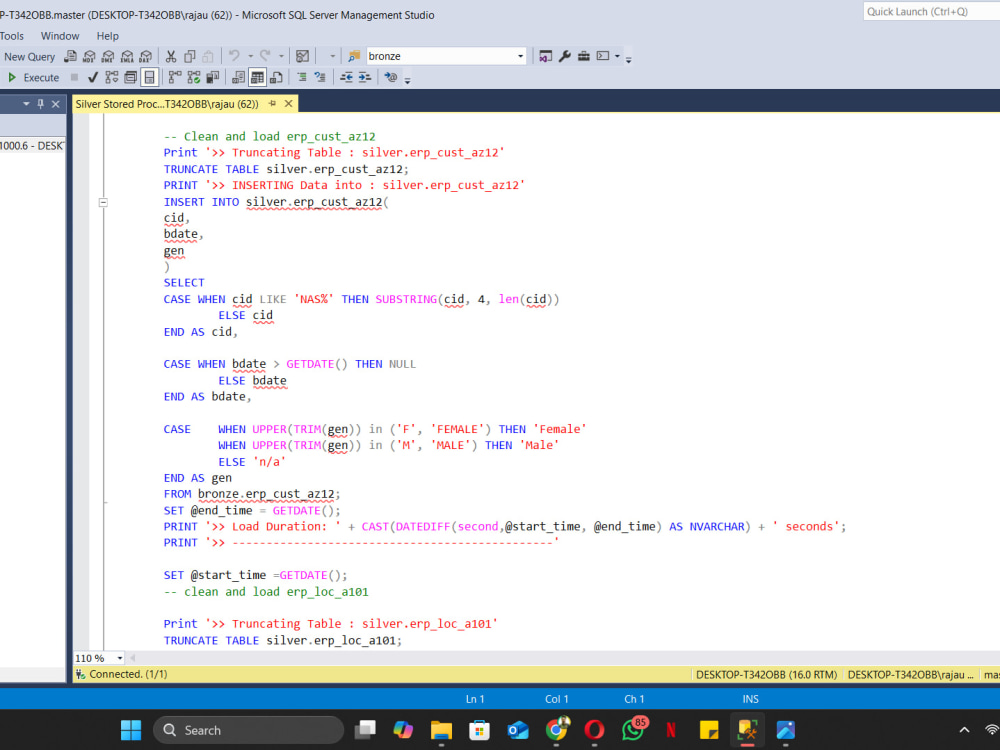Run the query with Execute

[x=34, y=77]
